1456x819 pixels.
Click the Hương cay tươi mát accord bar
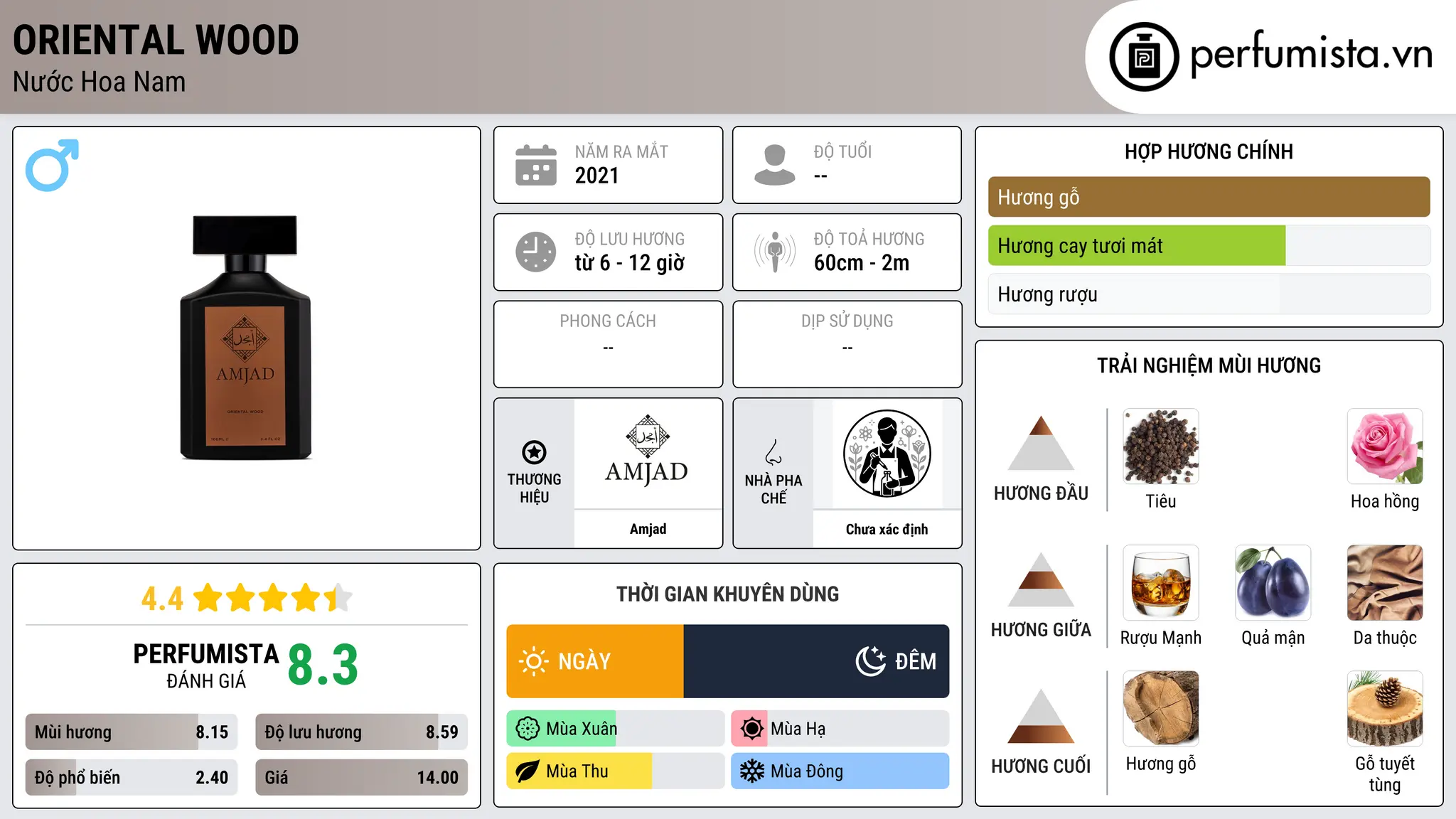[x=1209, y=246]
